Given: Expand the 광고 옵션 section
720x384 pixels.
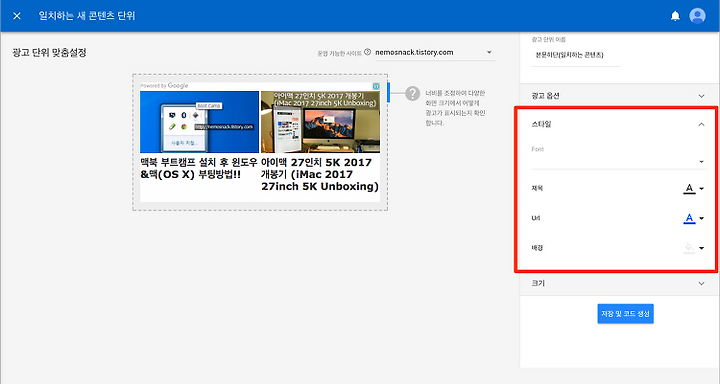Looking at the screenshot, I should click(619, 96).
